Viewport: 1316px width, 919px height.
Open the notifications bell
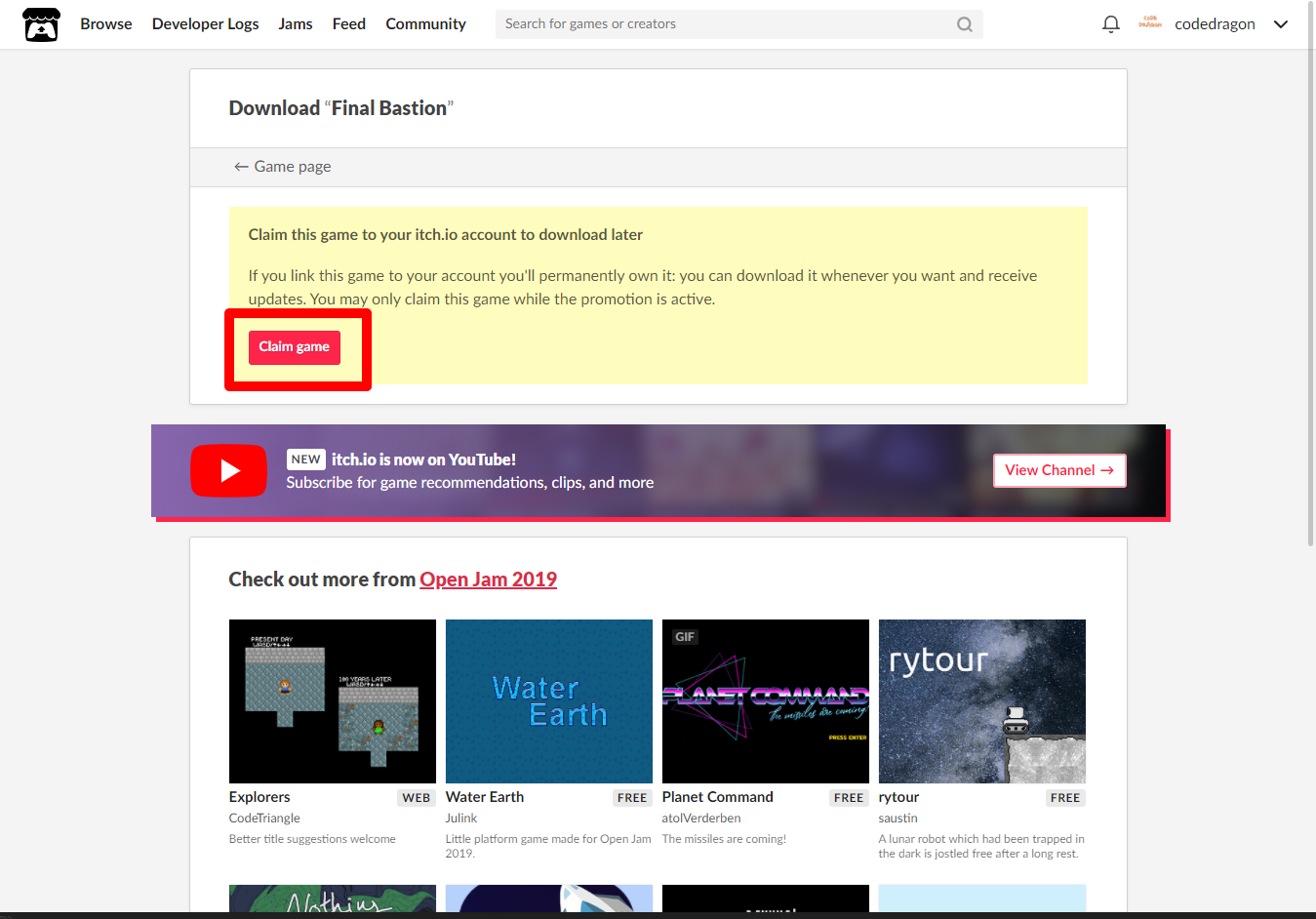pos(1110,24)
